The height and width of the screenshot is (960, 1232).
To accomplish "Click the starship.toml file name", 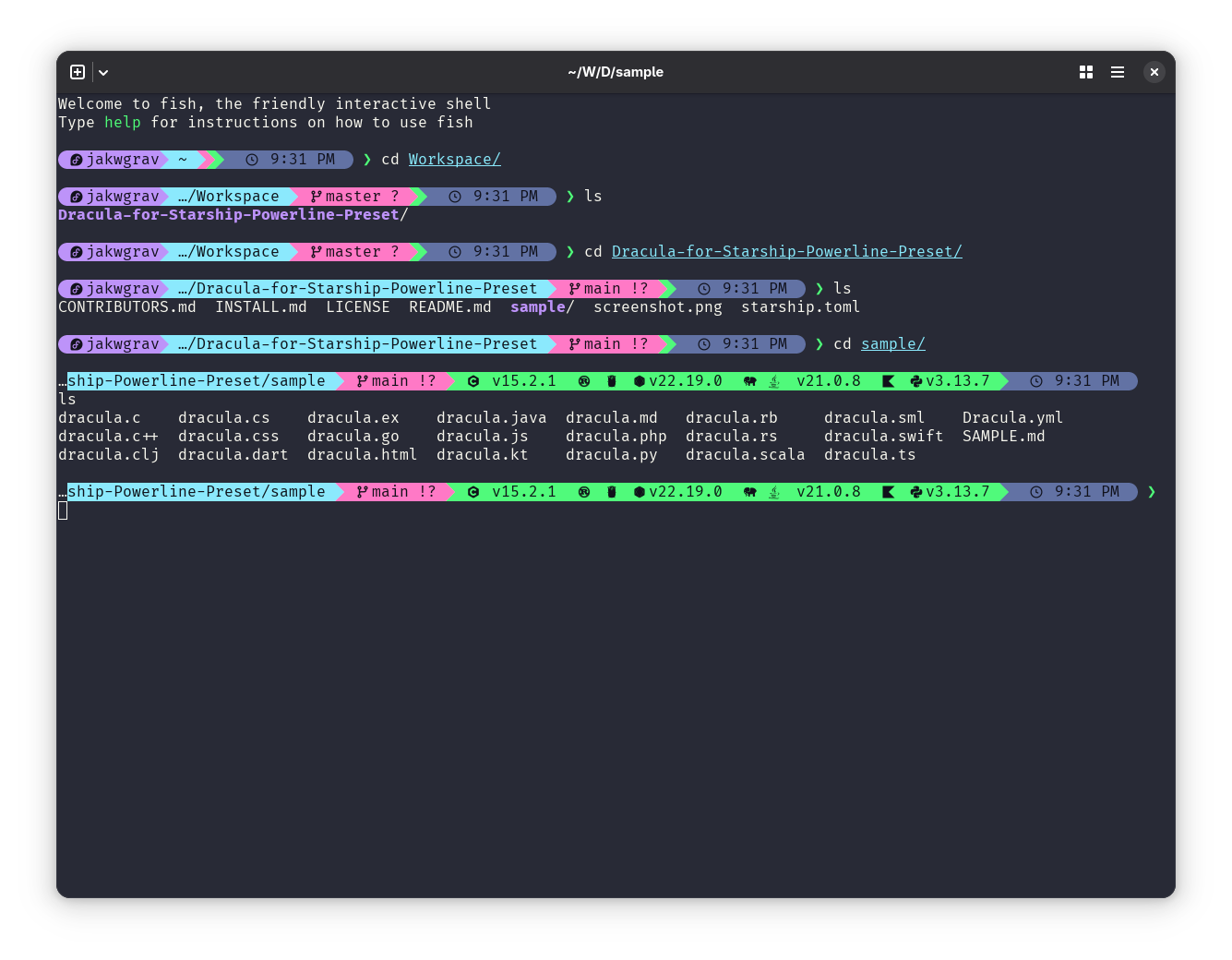I will click(801, 307).
